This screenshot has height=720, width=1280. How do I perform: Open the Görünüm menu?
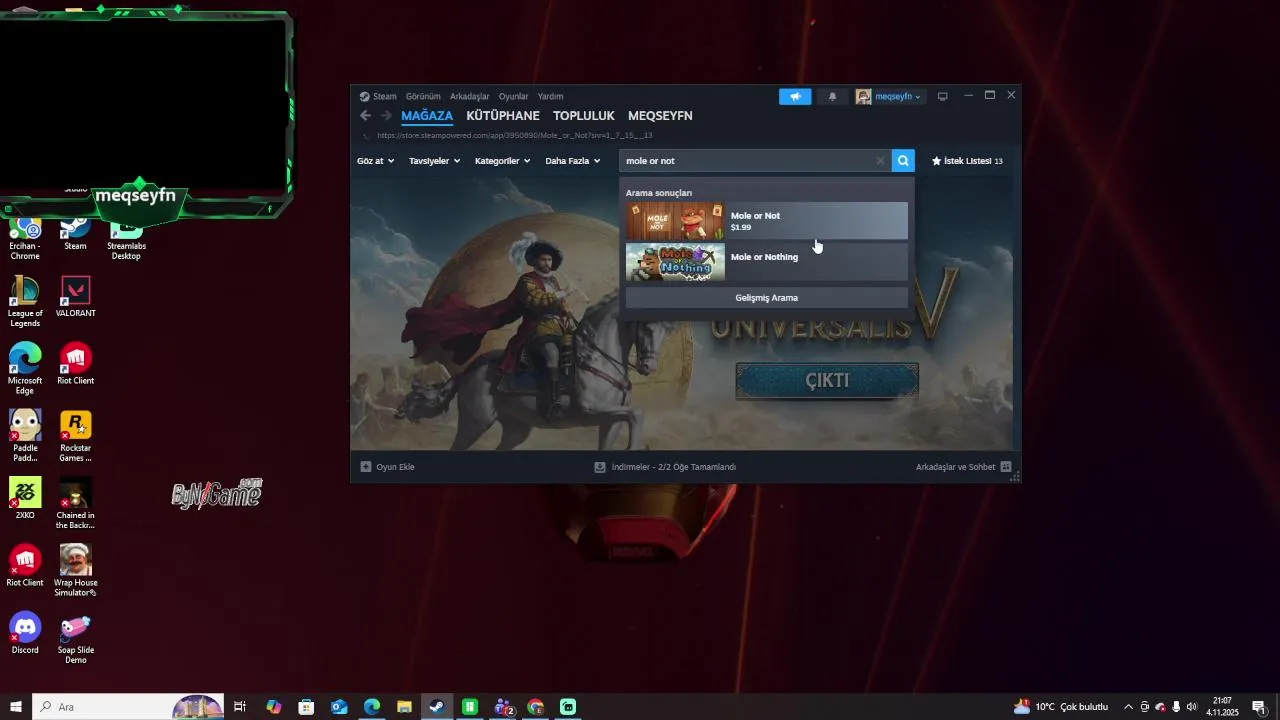[x=423, y=97]
